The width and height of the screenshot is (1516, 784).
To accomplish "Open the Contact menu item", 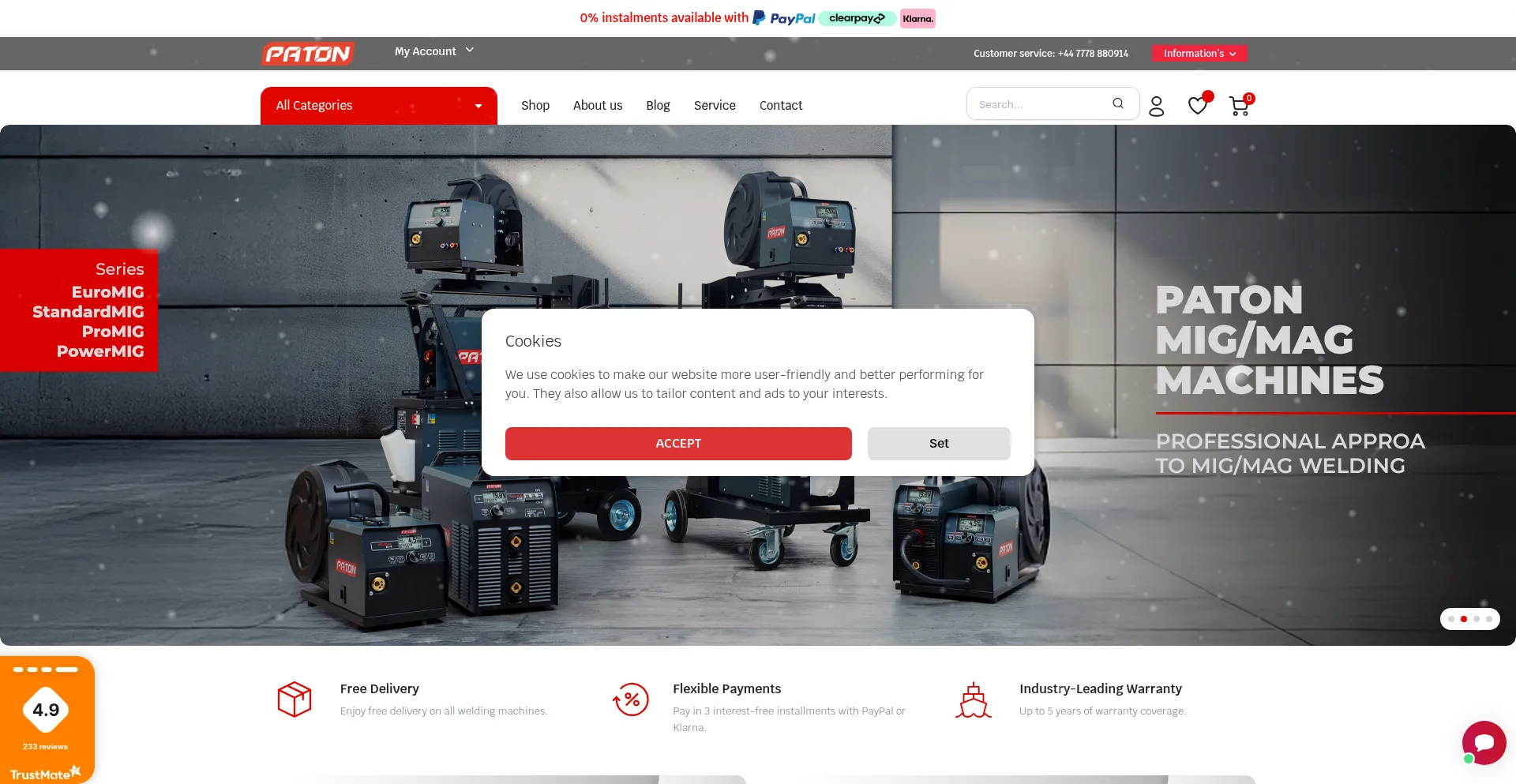I will tap(781, 106).
